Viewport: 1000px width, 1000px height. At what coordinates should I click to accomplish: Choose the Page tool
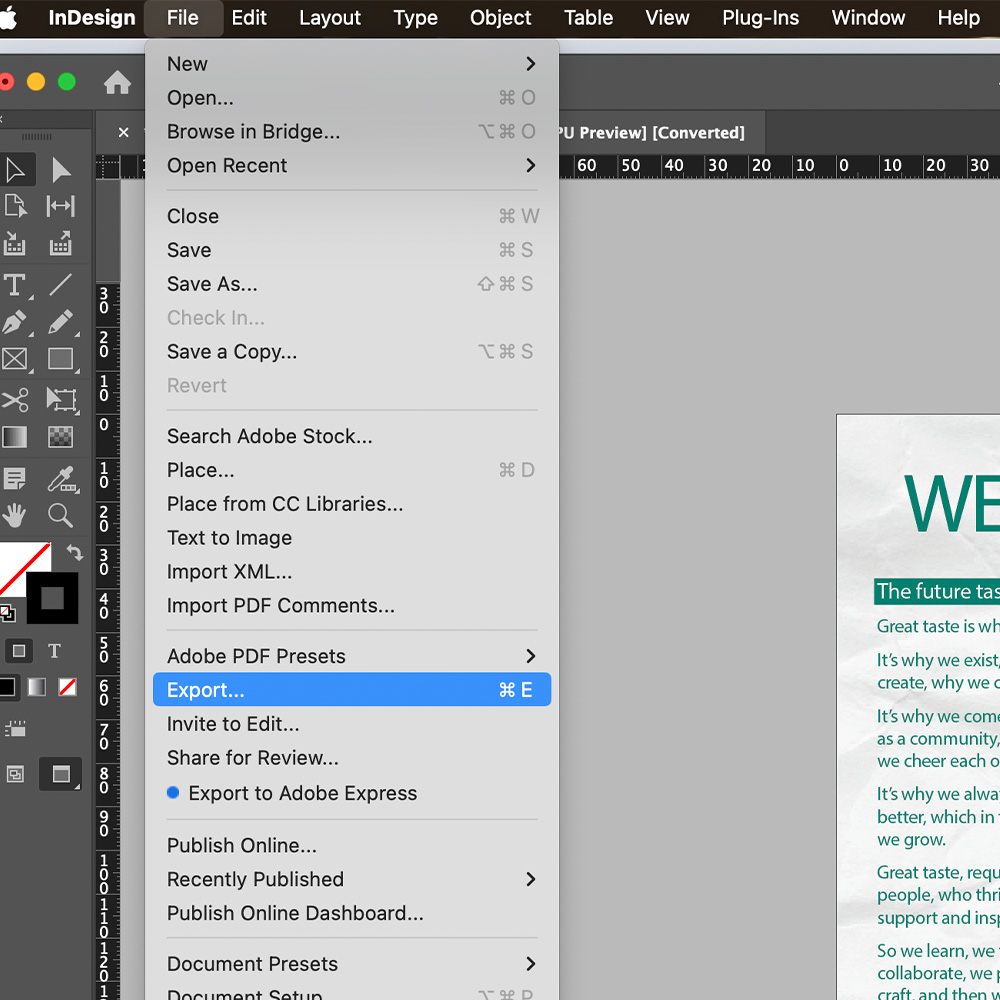[15, 207]
